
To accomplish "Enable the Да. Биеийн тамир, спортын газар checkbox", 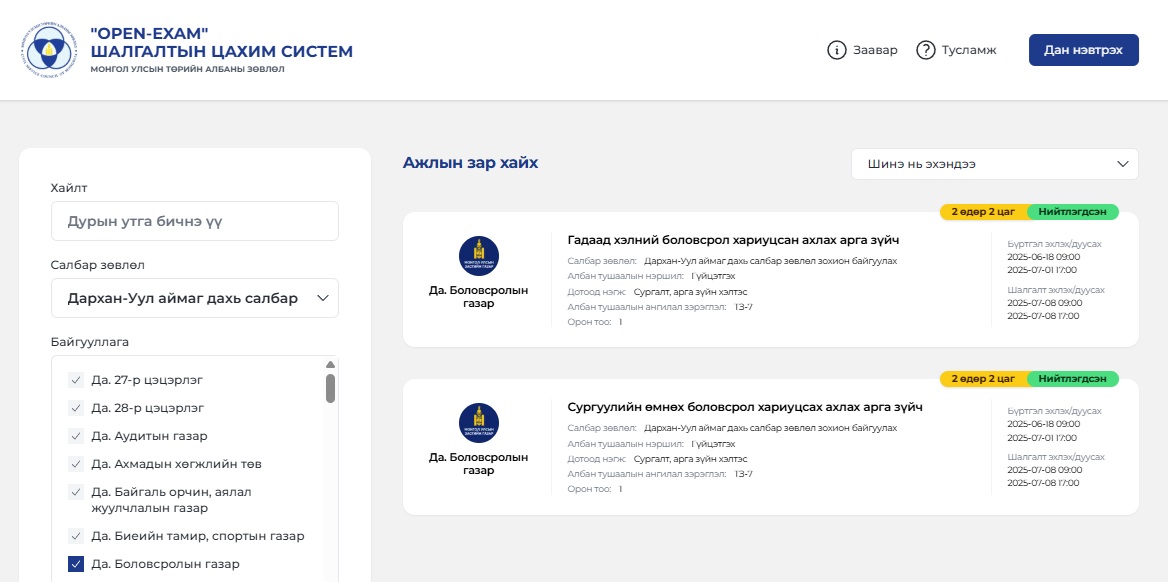I will click(x=75, y=536).
